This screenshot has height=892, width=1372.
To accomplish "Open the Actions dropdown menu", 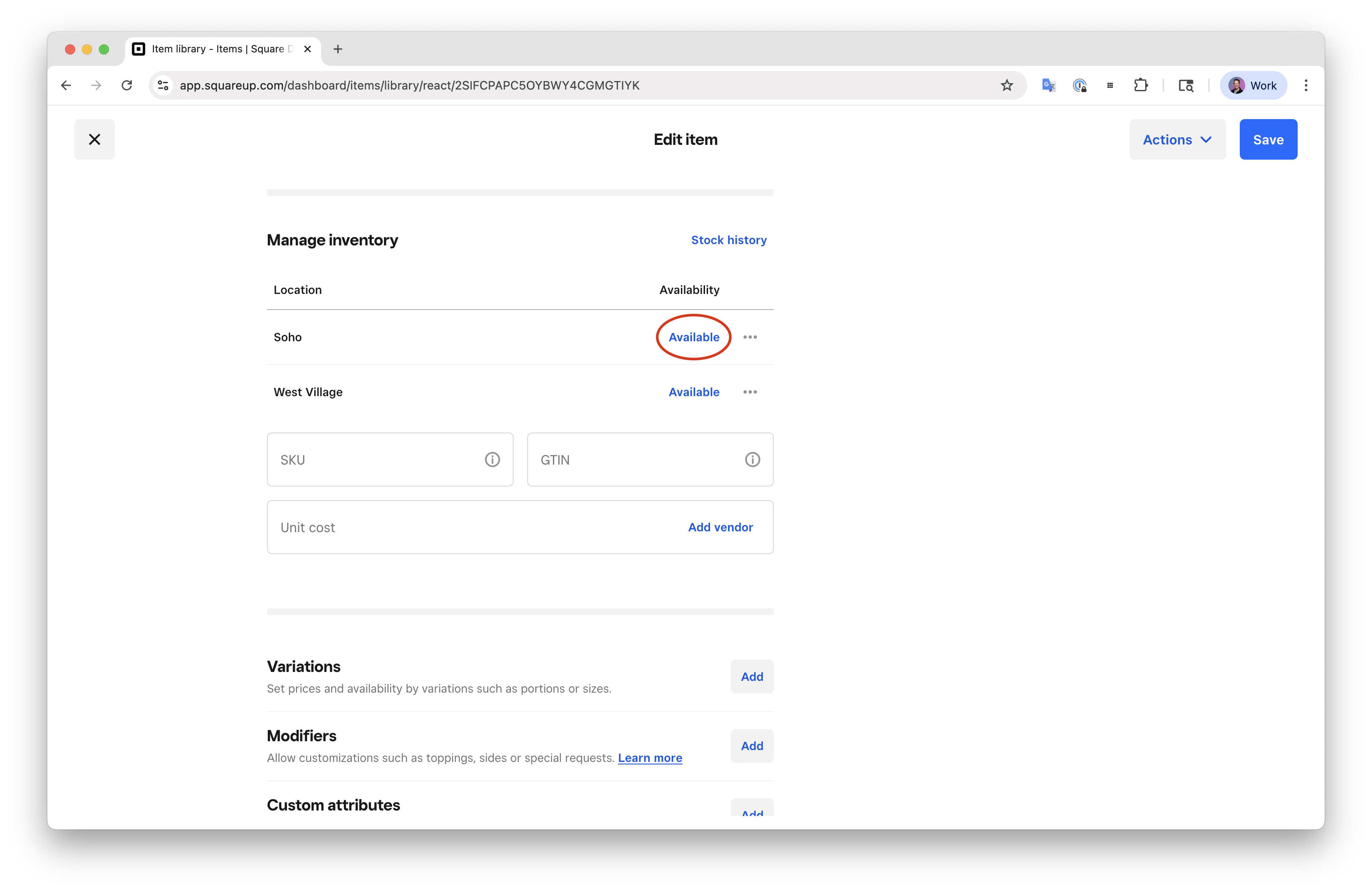I will tap(1176, 139).
